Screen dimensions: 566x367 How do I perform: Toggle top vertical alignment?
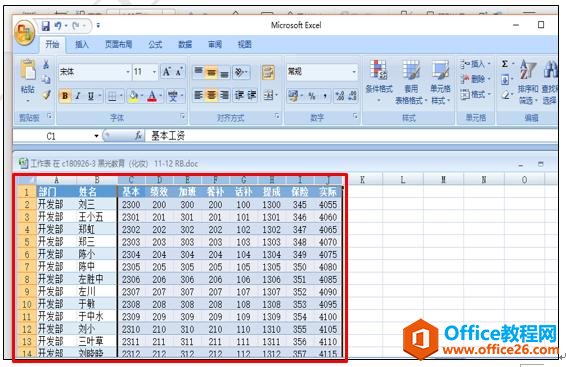pyautogui.click(x=198, y=72)
